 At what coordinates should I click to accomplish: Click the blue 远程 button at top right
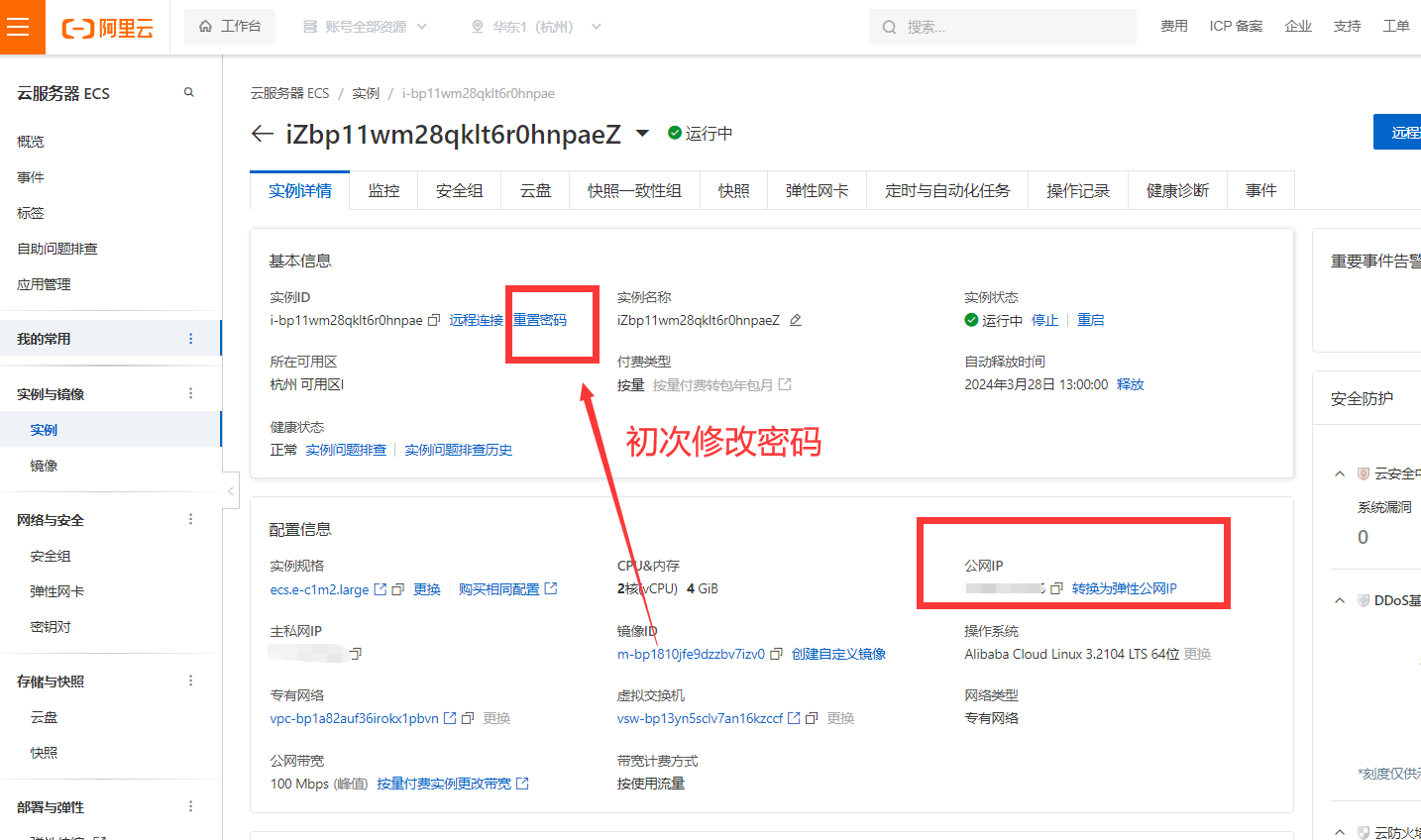tap(1397, 132)
